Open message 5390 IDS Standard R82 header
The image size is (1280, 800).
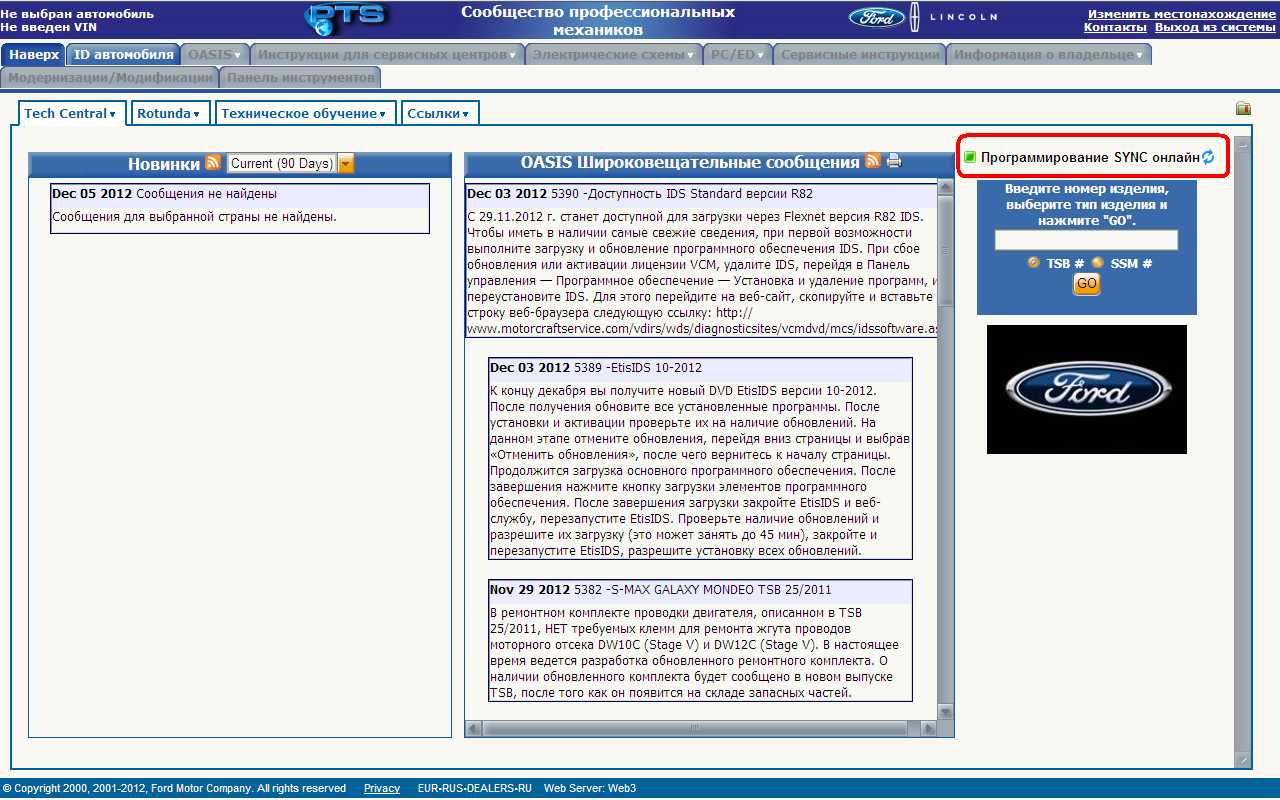(701, 194)
